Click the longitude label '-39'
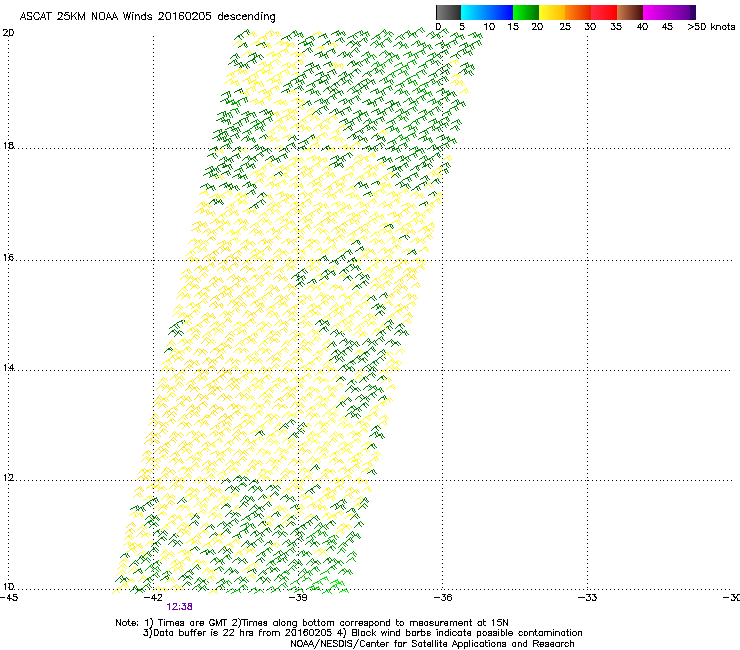 point(298,598)
